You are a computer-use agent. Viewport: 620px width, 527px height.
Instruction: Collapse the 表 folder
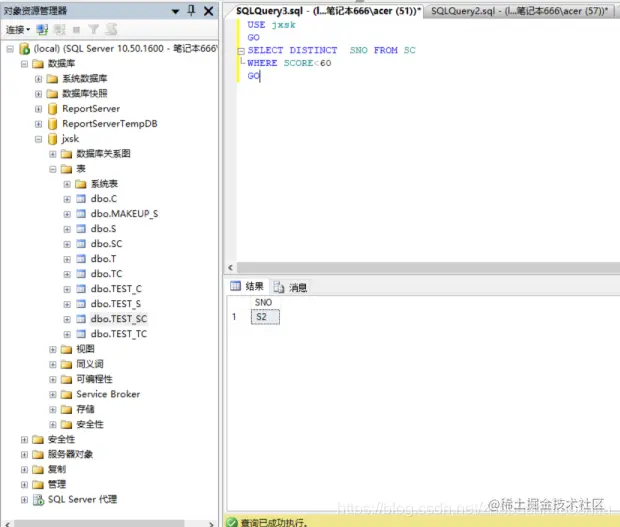point(53,169)
